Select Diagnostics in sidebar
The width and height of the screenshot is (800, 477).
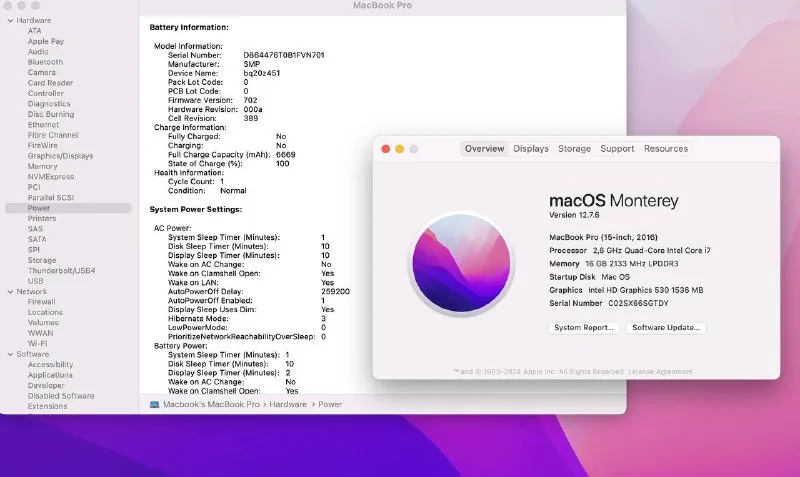49,104
